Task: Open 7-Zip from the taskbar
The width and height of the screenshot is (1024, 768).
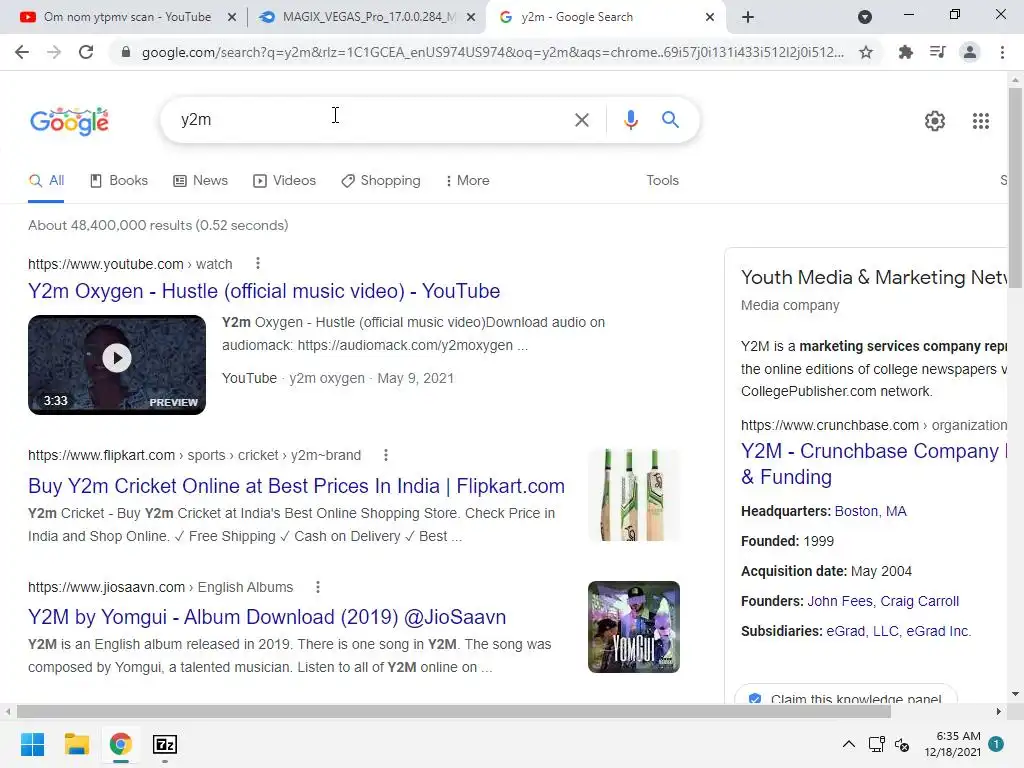Action: pyautogui.click(x=165, y=744)
